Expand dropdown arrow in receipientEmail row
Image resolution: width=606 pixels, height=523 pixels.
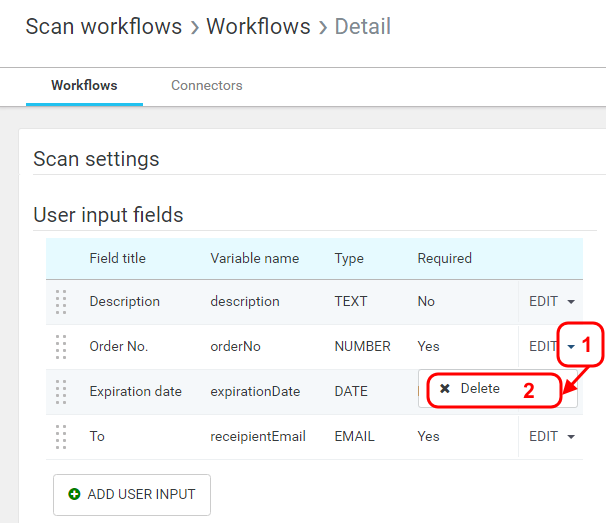571,437
